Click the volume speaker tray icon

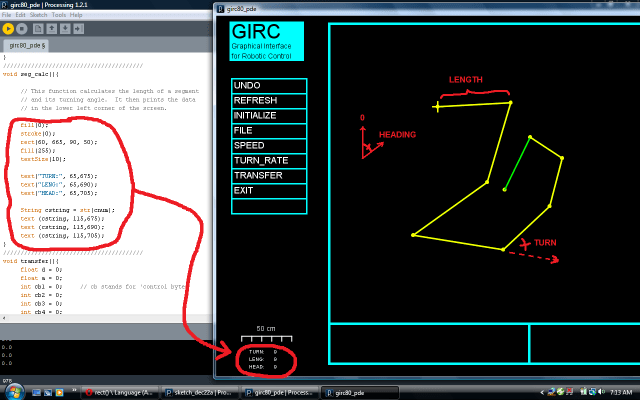(x=601, y=392)
